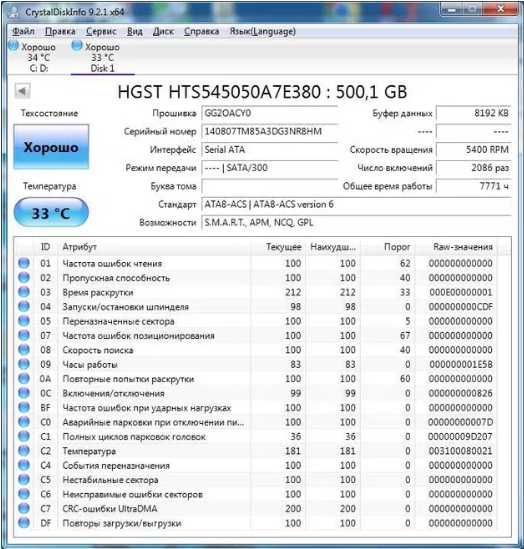Click the Возможности field S.M.A.R.T., APM
524x549 pixels.
click(x=356, y=223)
